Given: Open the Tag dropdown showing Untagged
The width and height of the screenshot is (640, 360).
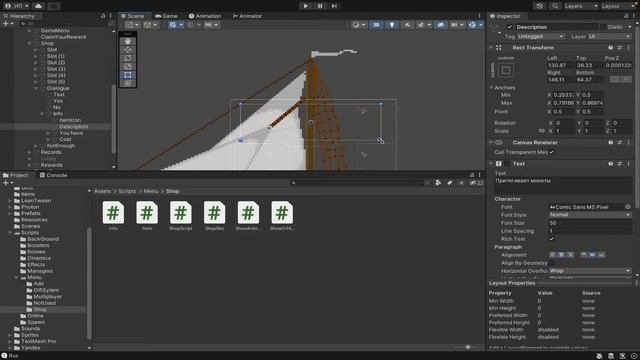Looking at the screenshot, I should coord(541,36).
